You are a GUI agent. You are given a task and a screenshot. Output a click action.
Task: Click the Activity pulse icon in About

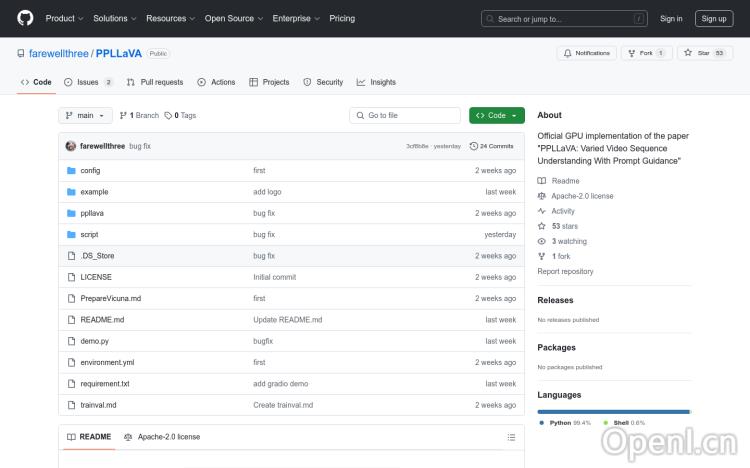coord(542,211)
